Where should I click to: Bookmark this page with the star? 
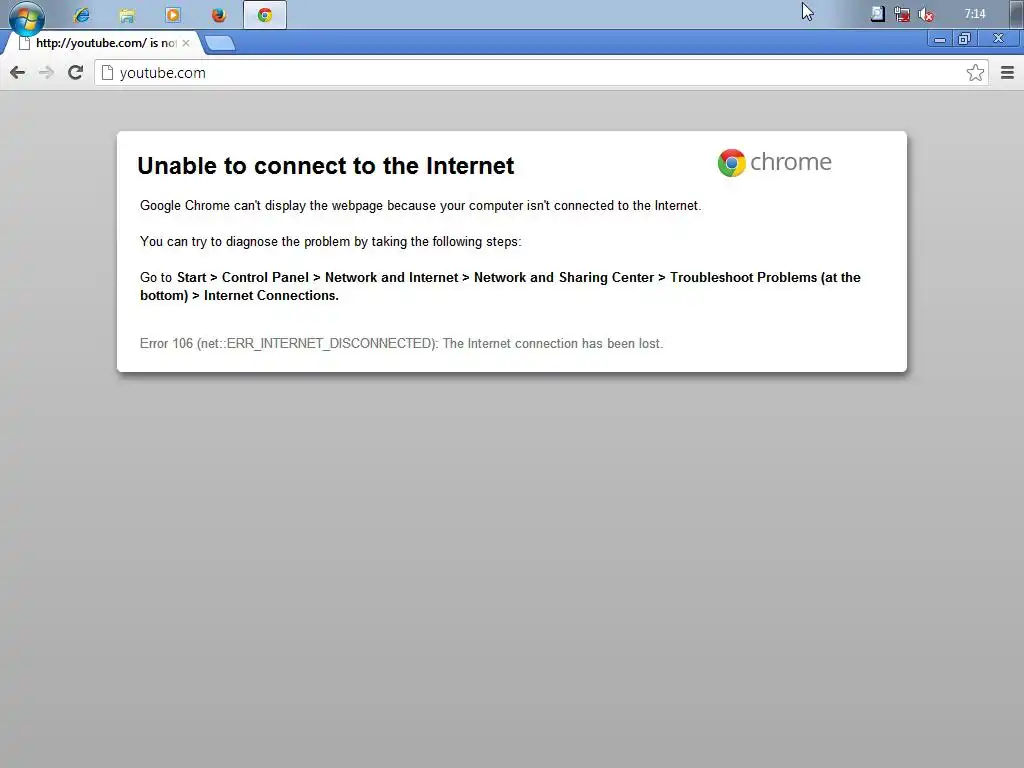pyautogui.click(x=975, y=72)
